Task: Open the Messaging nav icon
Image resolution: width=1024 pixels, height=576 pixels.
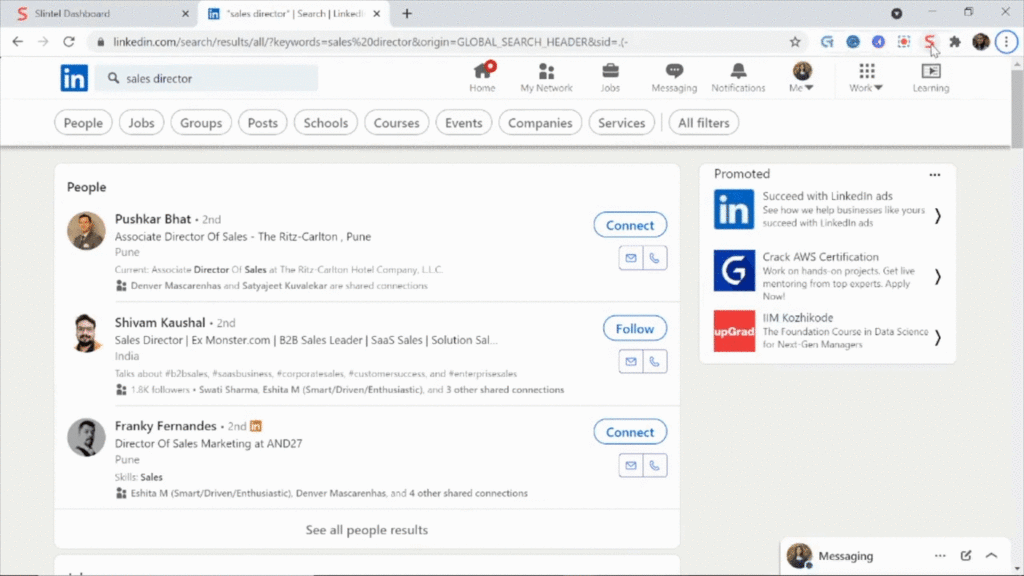Action: pos(674,71)
